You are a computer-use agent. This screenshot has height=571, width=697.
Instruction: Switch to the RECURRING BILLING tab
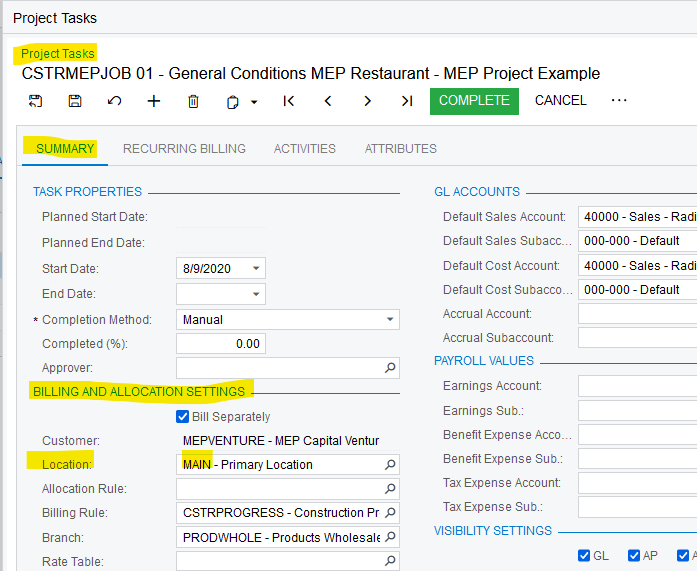(184, 148)
